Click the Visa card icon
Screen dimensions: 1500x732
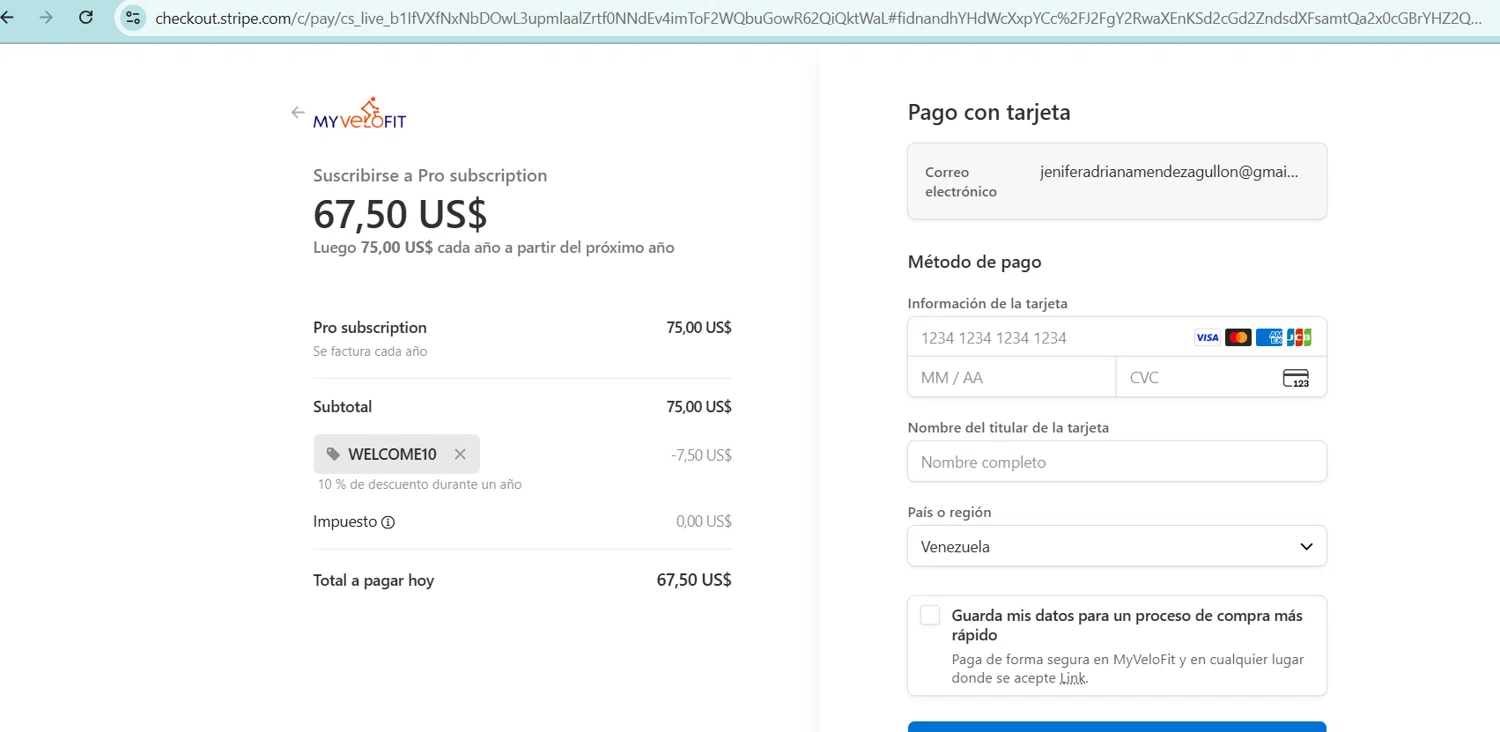point(1207,338)
